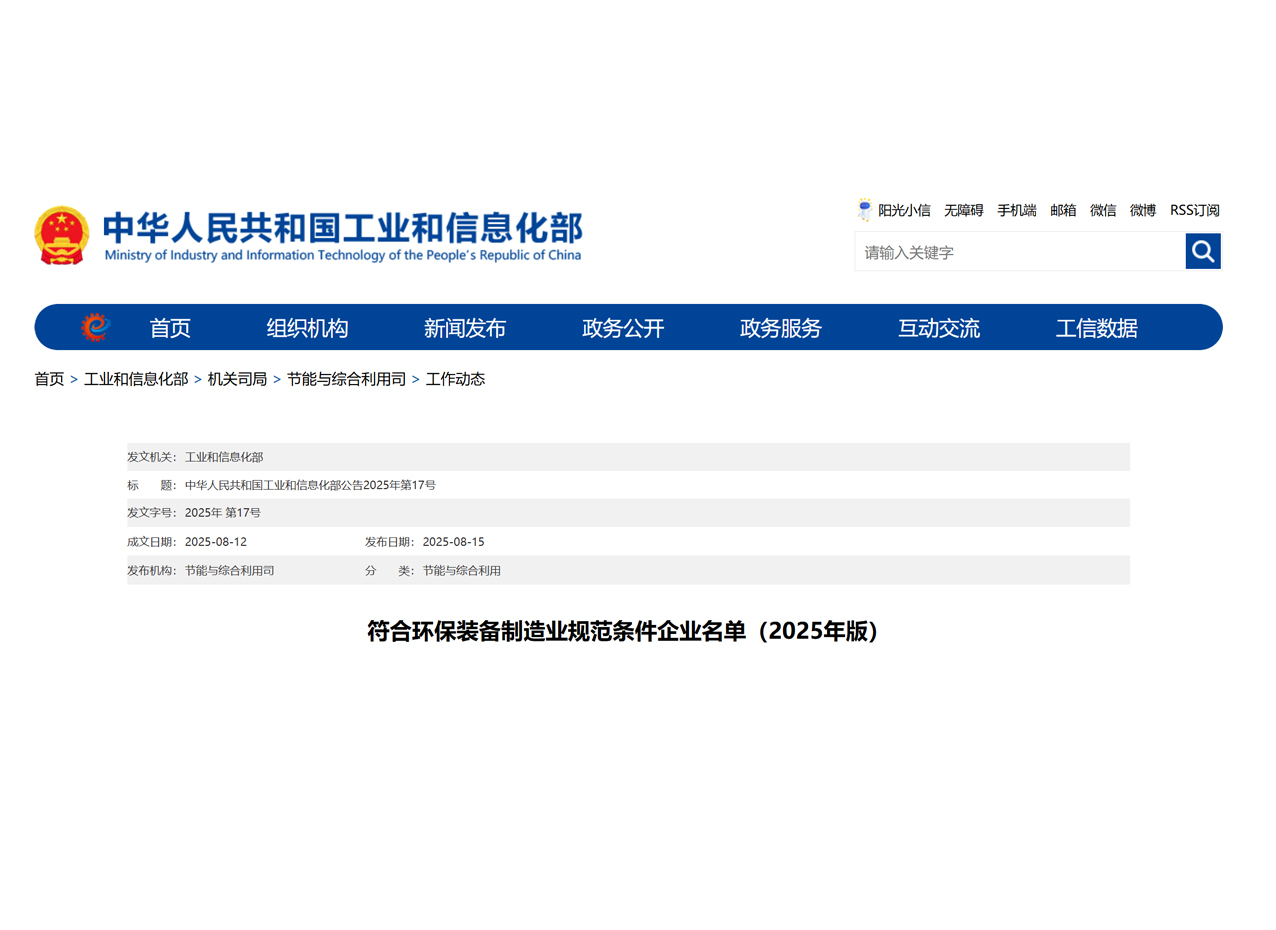
Task: Click the gear logo in navigation bar
Action: (96, 327)
